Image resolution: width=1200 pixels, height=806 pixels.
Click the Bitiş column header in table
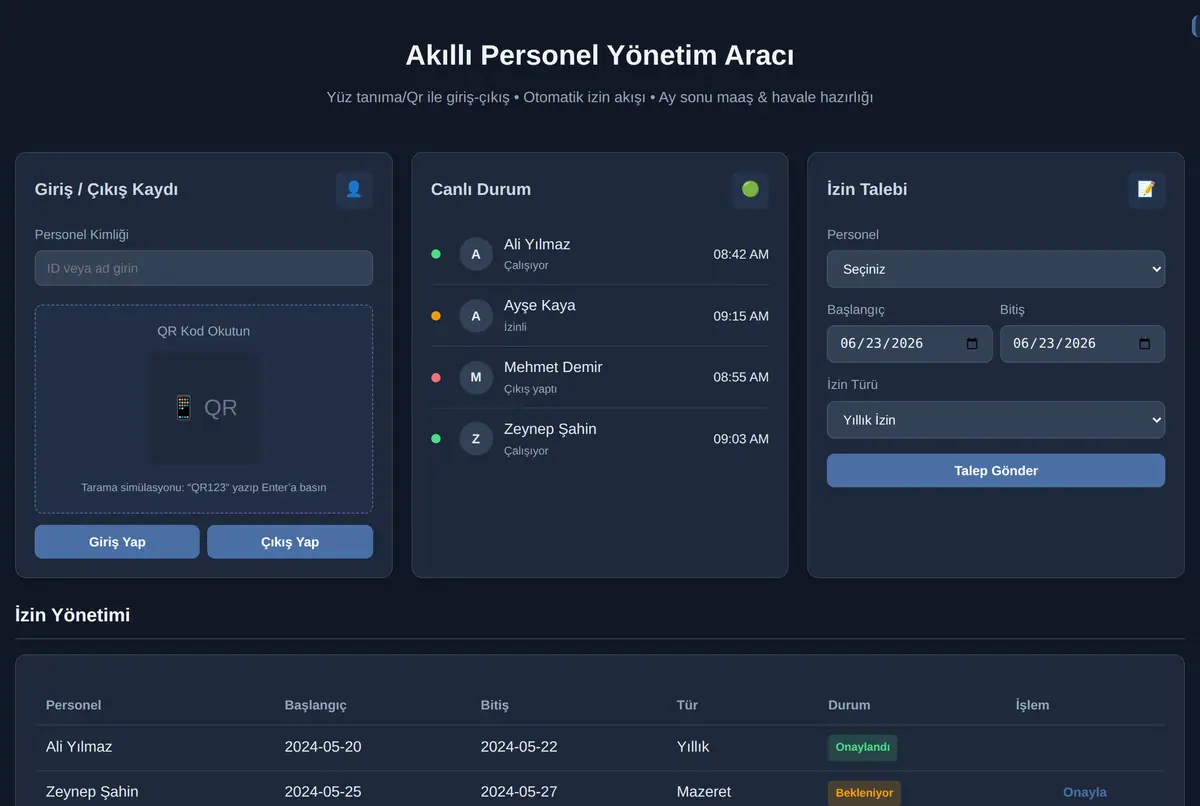click(495, 705)
